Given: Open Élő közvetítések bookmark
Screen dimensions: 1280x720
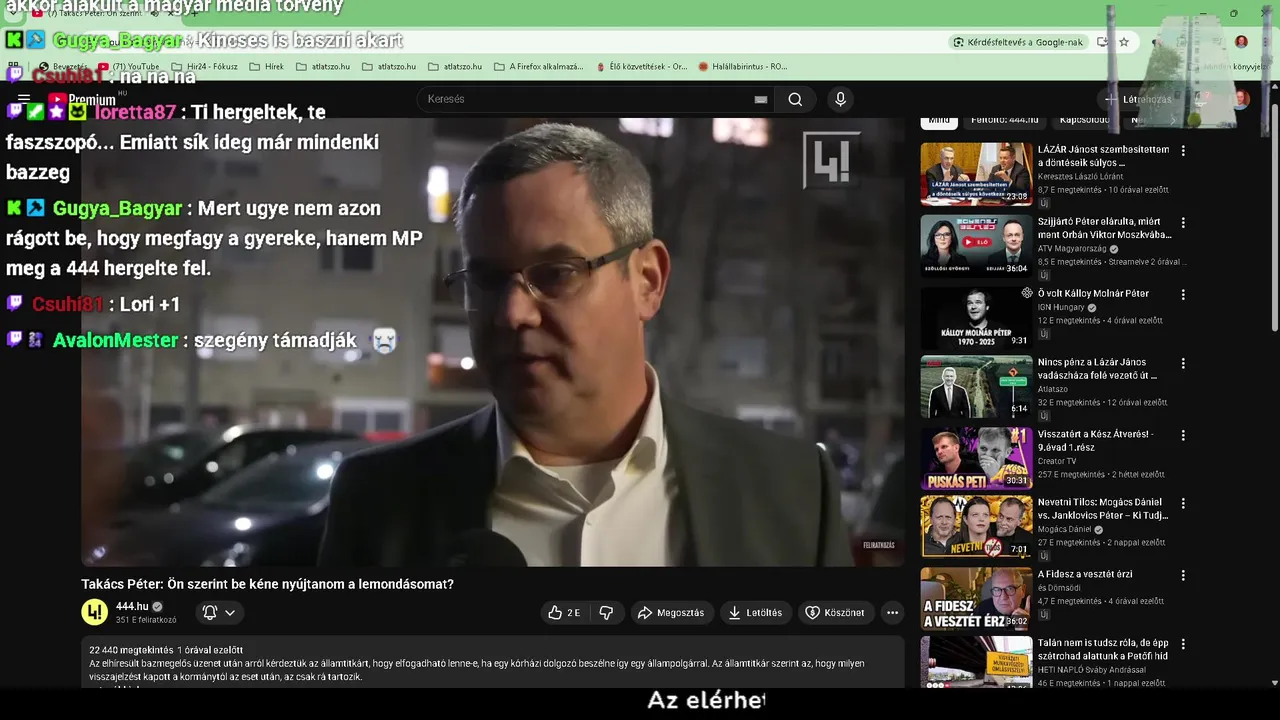Looking at the screenshot, I should coord(641,67).
